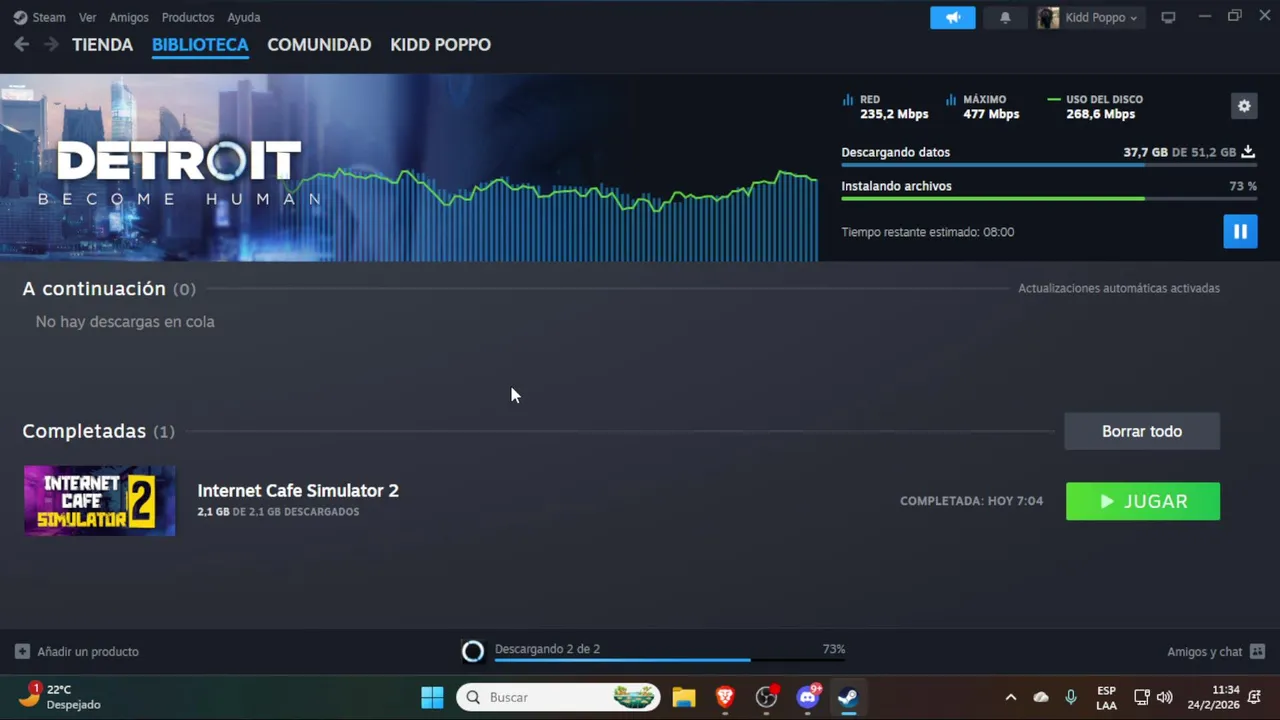
Task: Click the Internet Cafe Simulator 2 title
Action: [x=298, y=490]
